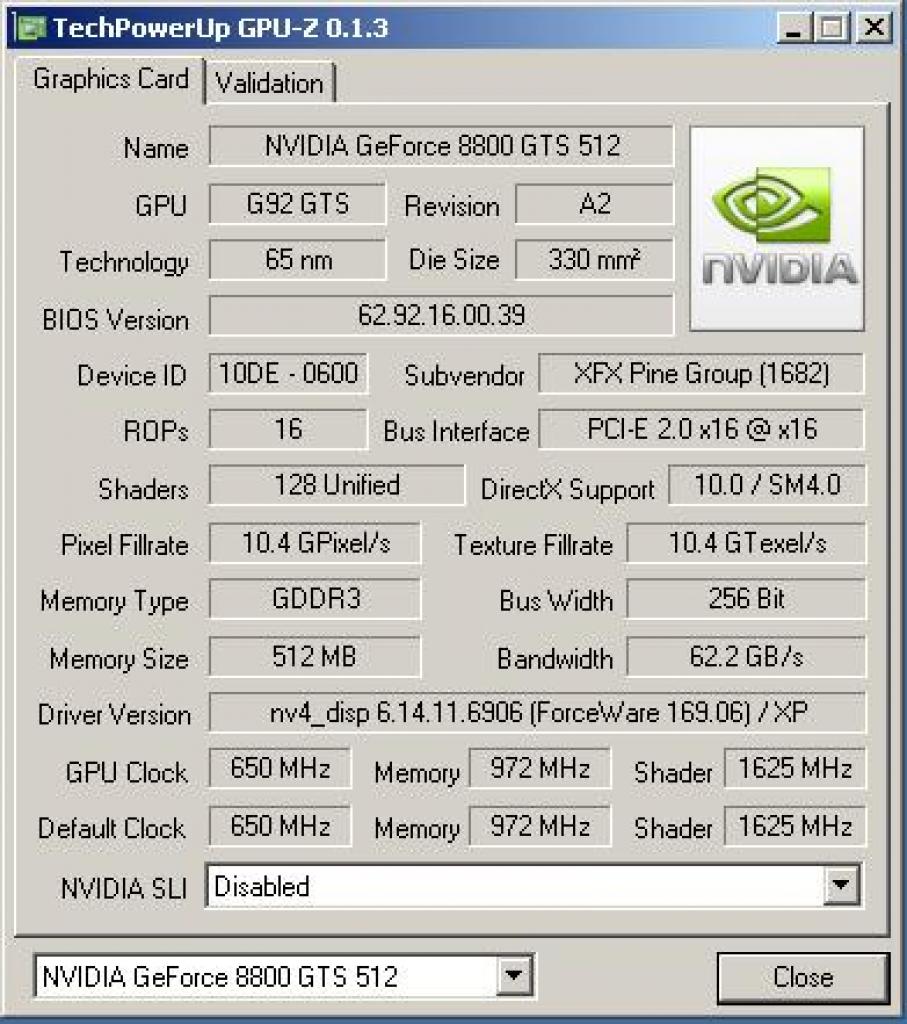
Task: Click the Bandwidth field 62.2 GB/s
Action: tap(746, 657)
